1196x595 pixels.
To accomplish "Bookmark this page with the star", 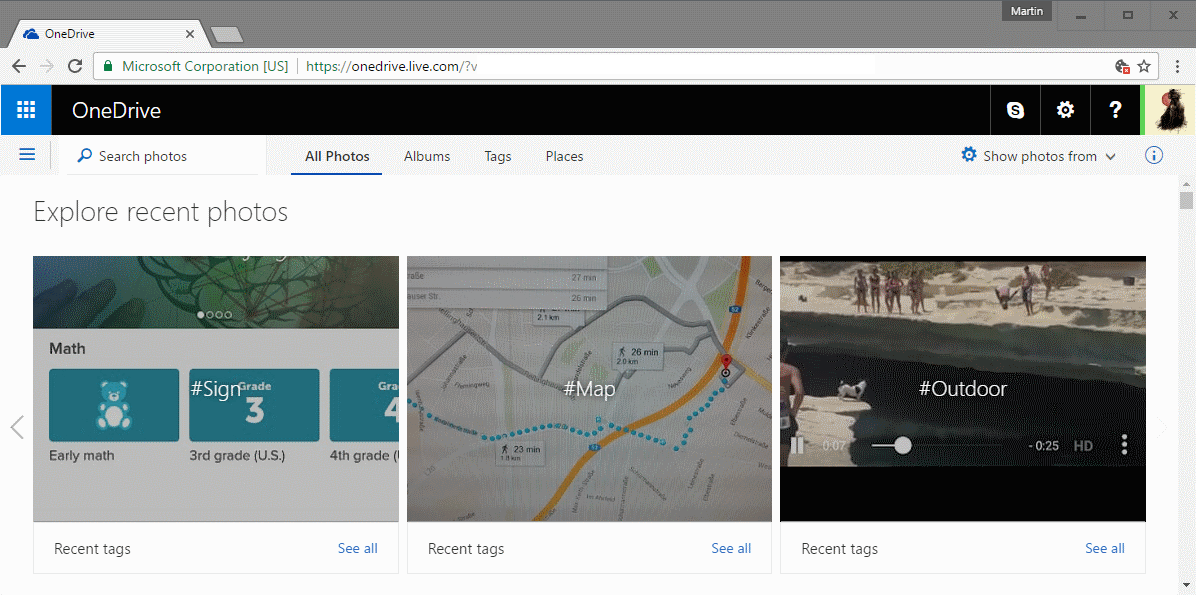I will click(x=1143, y=66).
